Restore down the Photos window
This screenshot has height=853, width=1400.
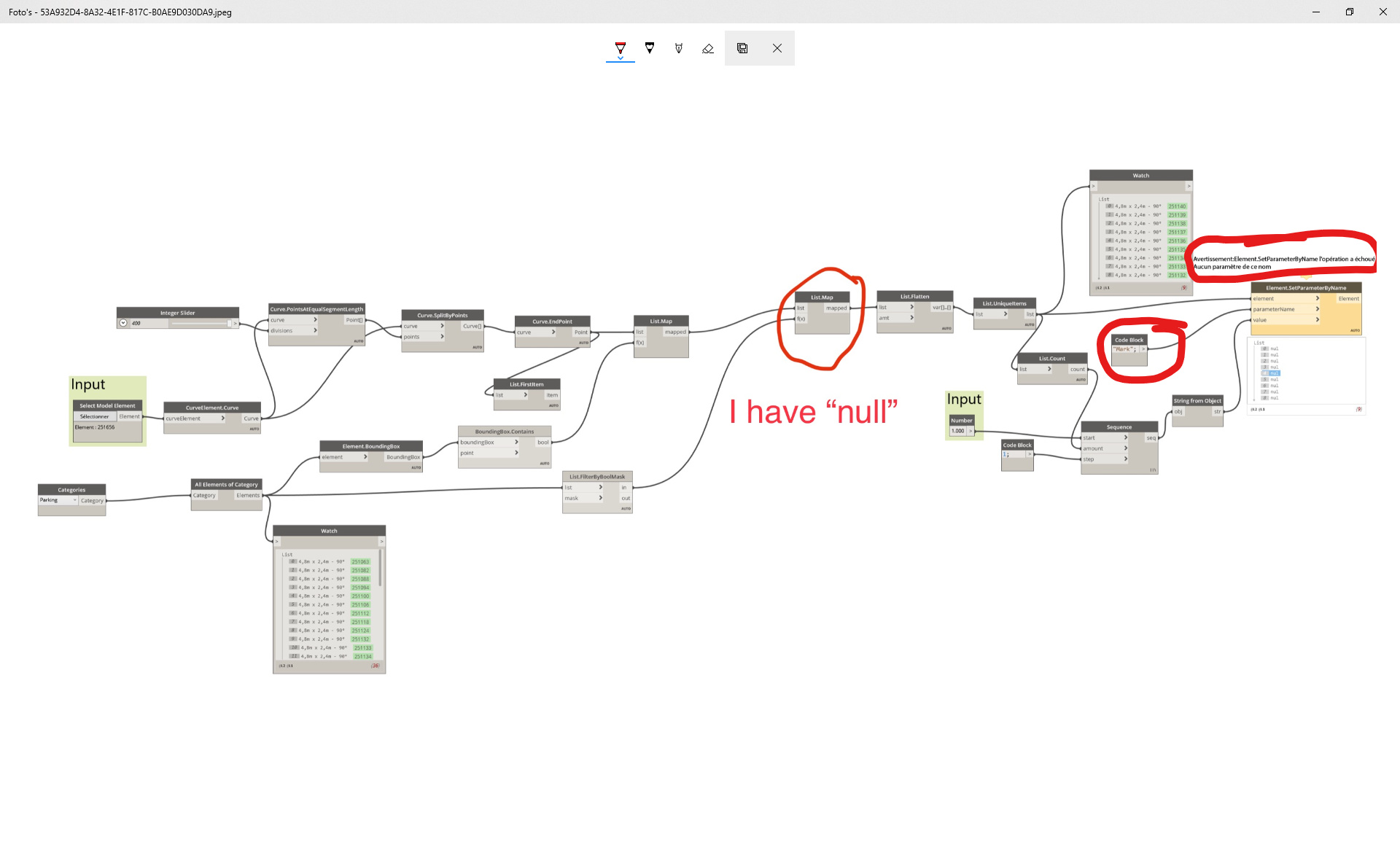pos(1350,12)
